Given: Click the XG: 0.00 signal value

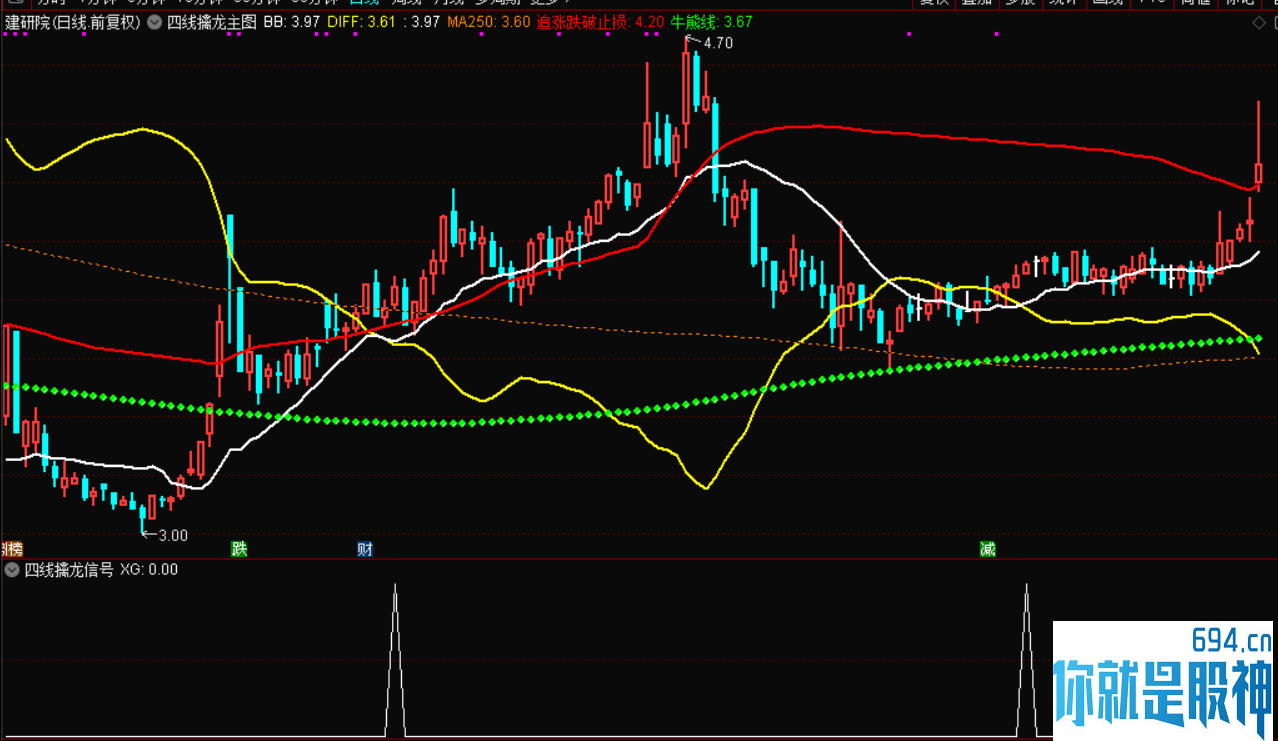Looking at the screenshot, I should 149,570.
